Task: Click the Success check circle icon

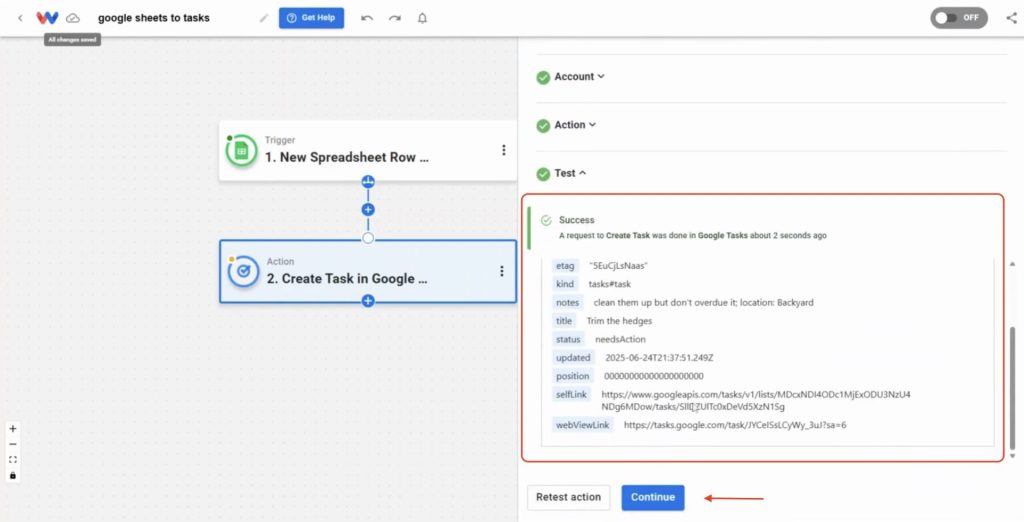Action: (546, 221)
